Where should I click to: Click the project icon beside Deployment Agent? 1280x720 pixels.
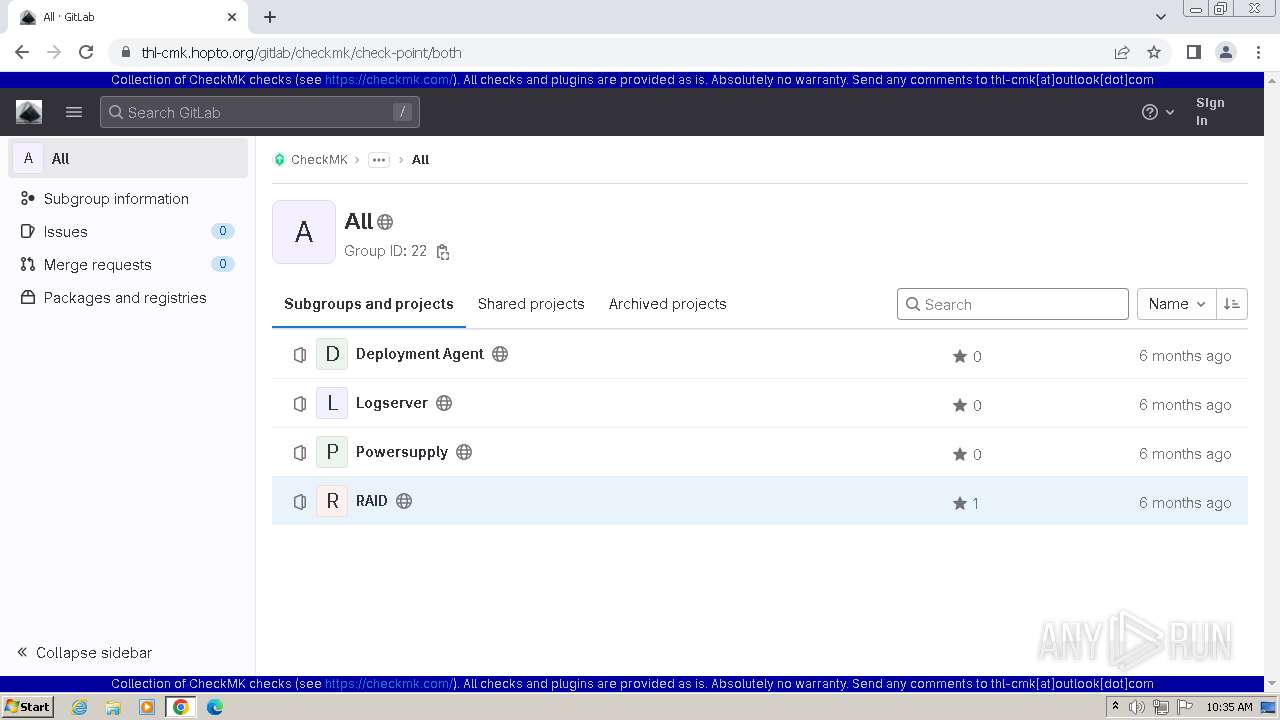[300, 355]
